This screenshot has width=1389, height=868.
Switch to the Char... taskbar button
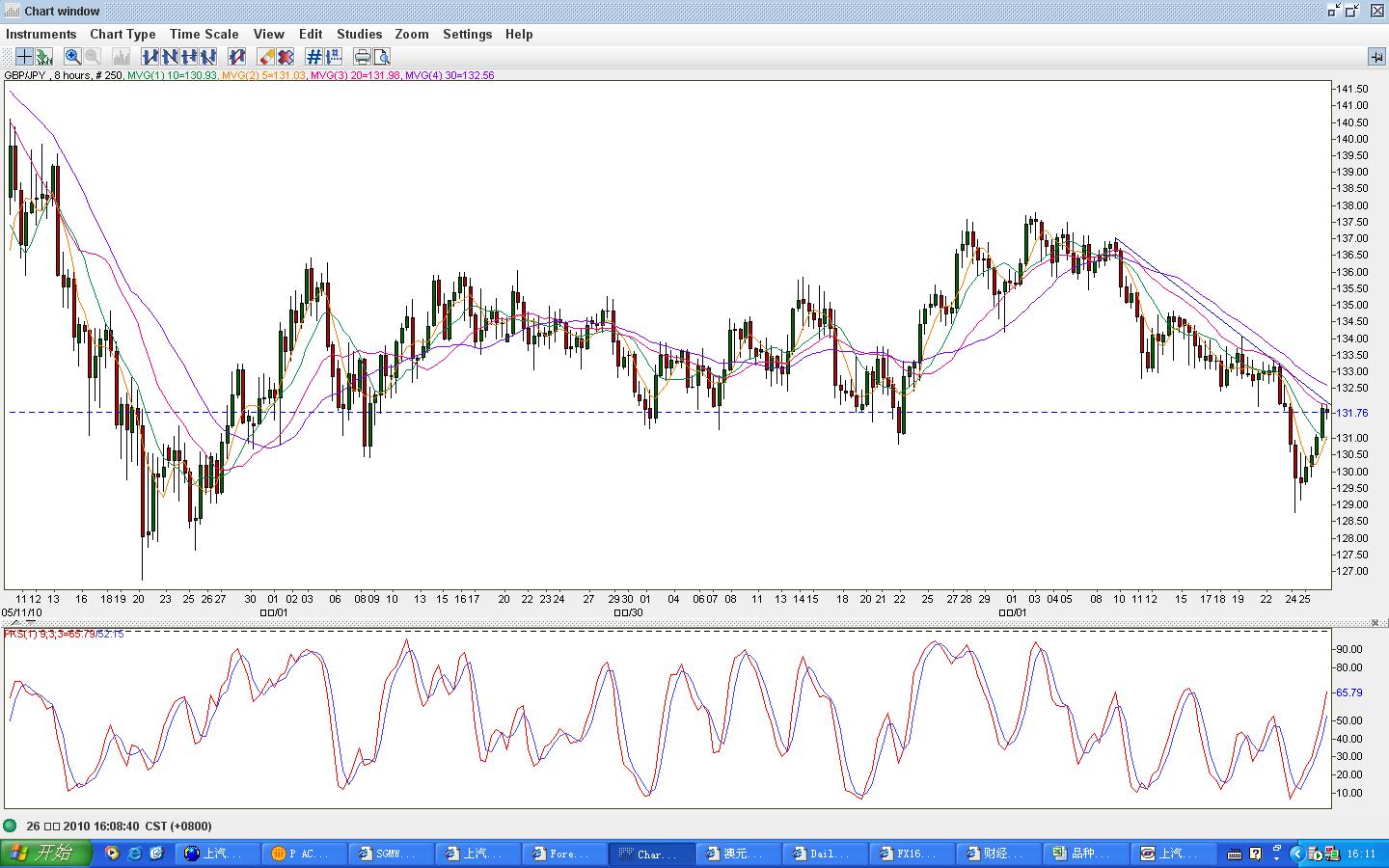[x=651, y=854]
